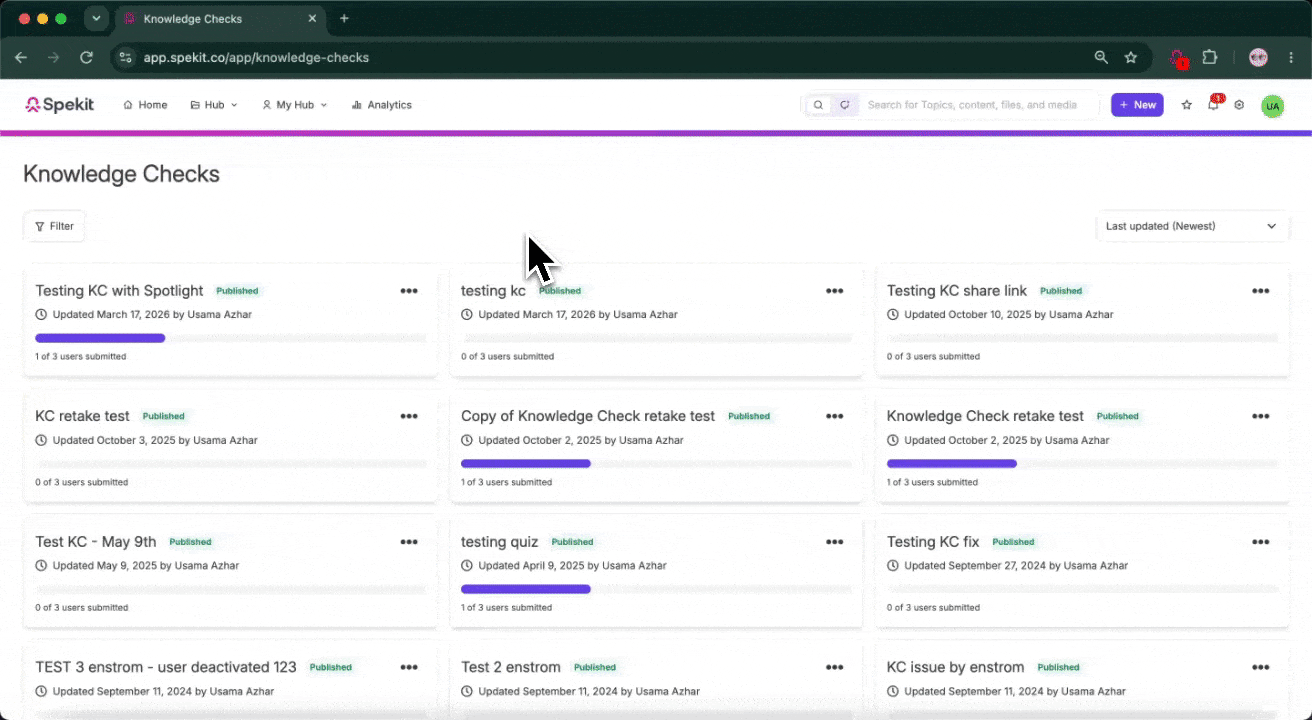Open the Analytics page

381,105
